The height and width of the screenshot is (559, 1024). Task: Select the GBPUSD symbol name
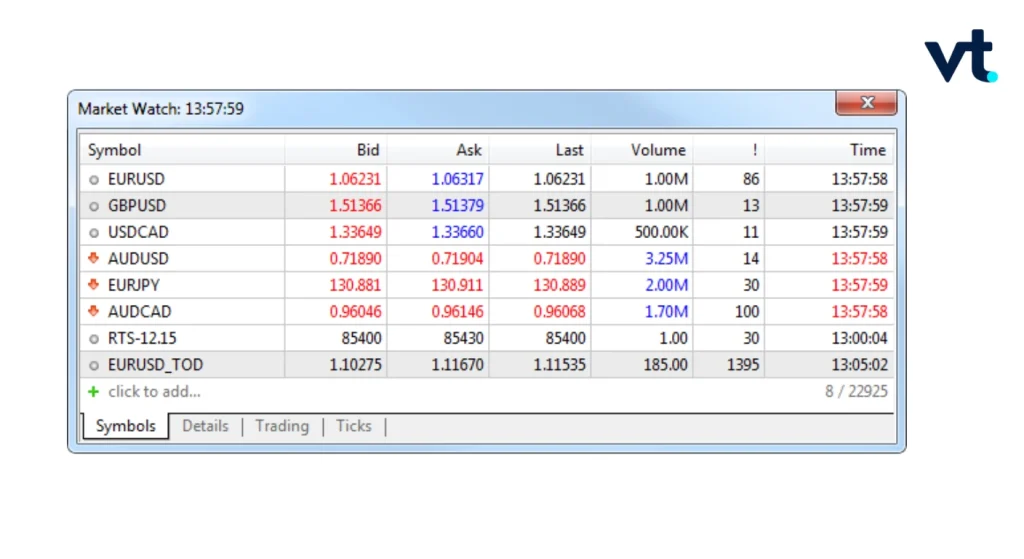pyautogui.click(x=136, y=206)
